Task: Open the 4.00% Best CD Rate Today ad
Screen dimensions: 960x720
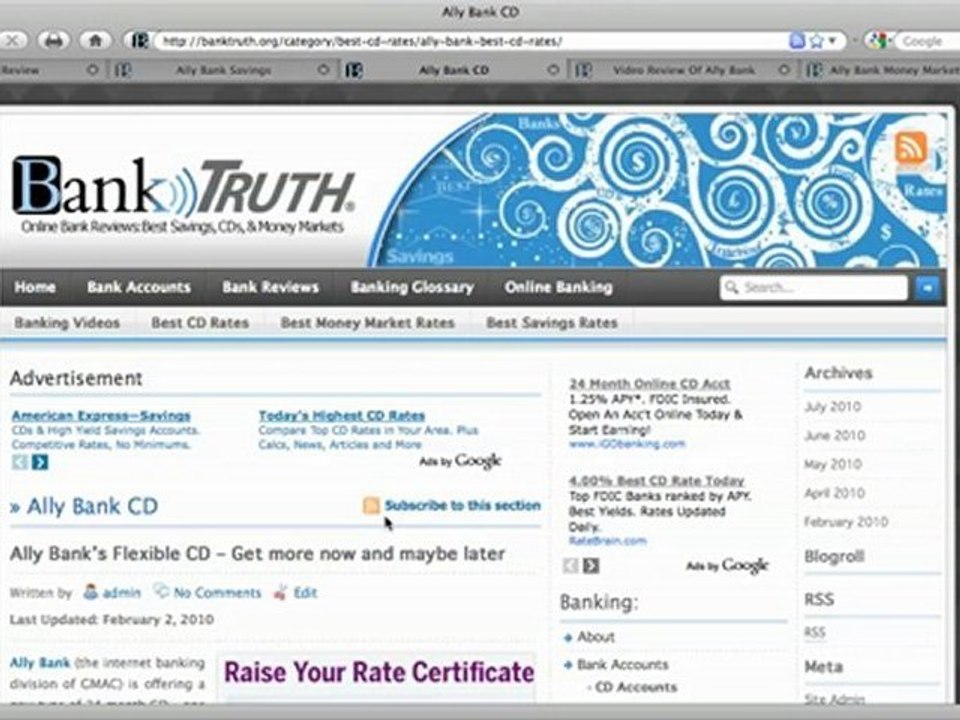Action: [x=656, y=481]
